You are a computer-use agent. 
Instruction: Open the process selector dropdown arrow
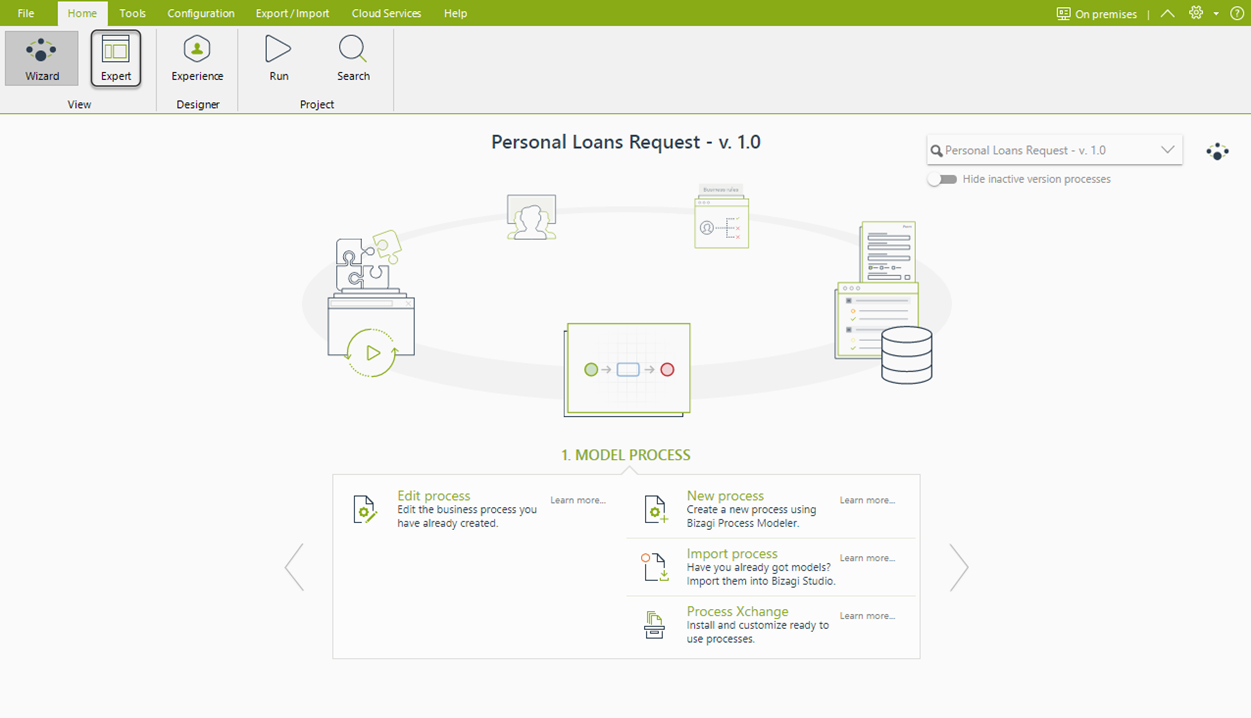(1167, 150)
